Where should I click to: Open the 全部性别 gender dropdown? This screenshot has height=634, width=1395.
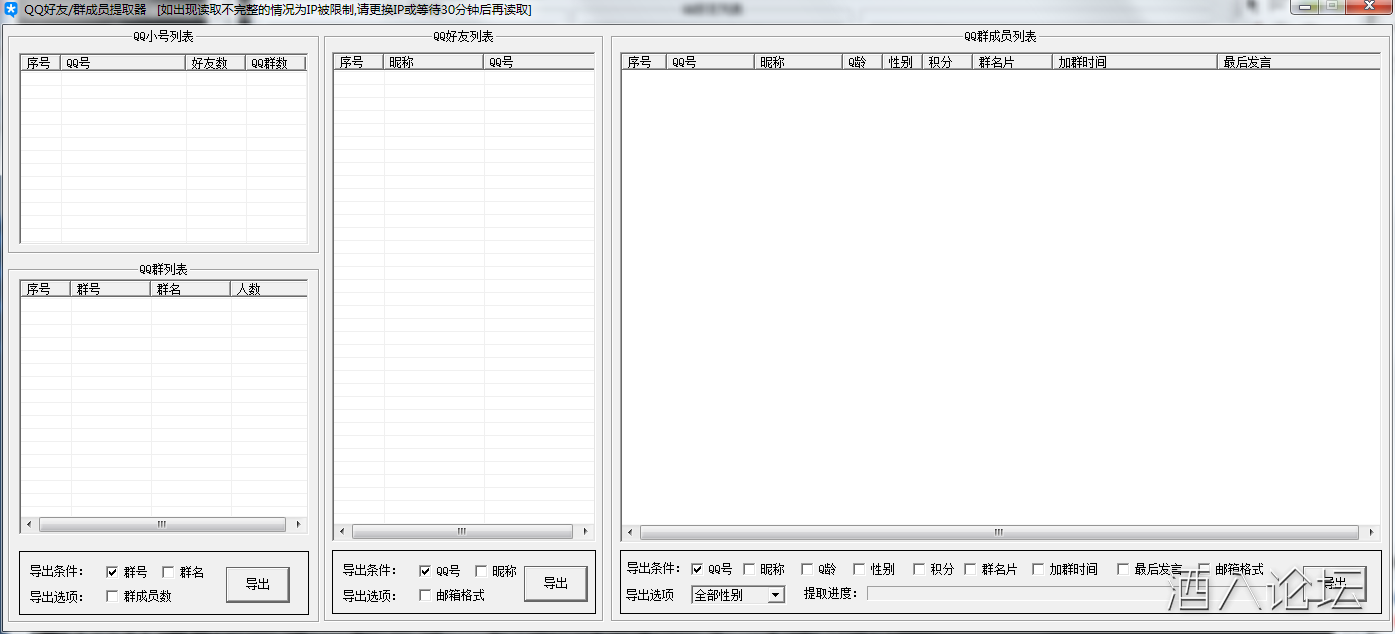738,595
